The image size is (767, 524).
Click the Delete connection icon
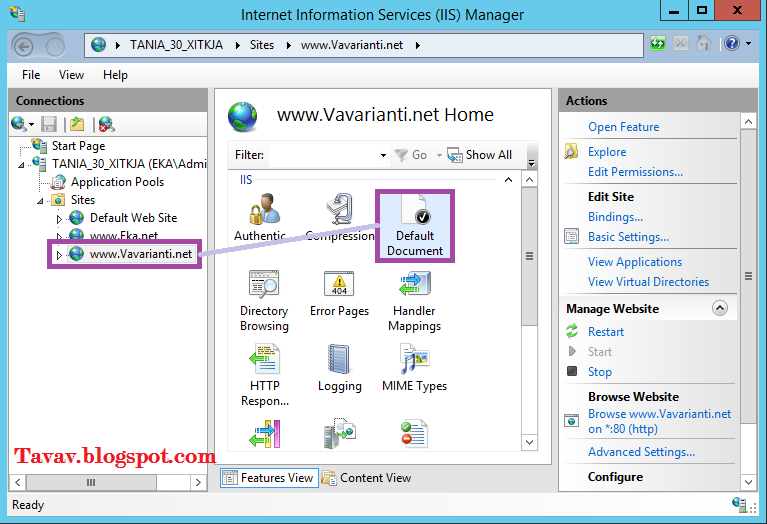[x=106, y=124]
